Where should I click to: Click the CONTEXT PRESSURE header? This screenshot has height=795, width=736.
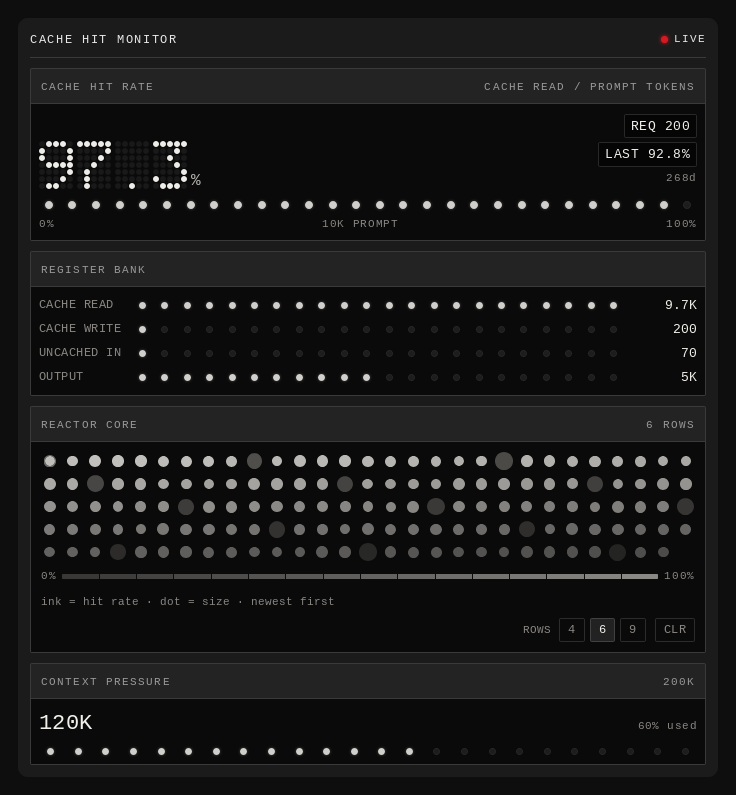(105, 682)
